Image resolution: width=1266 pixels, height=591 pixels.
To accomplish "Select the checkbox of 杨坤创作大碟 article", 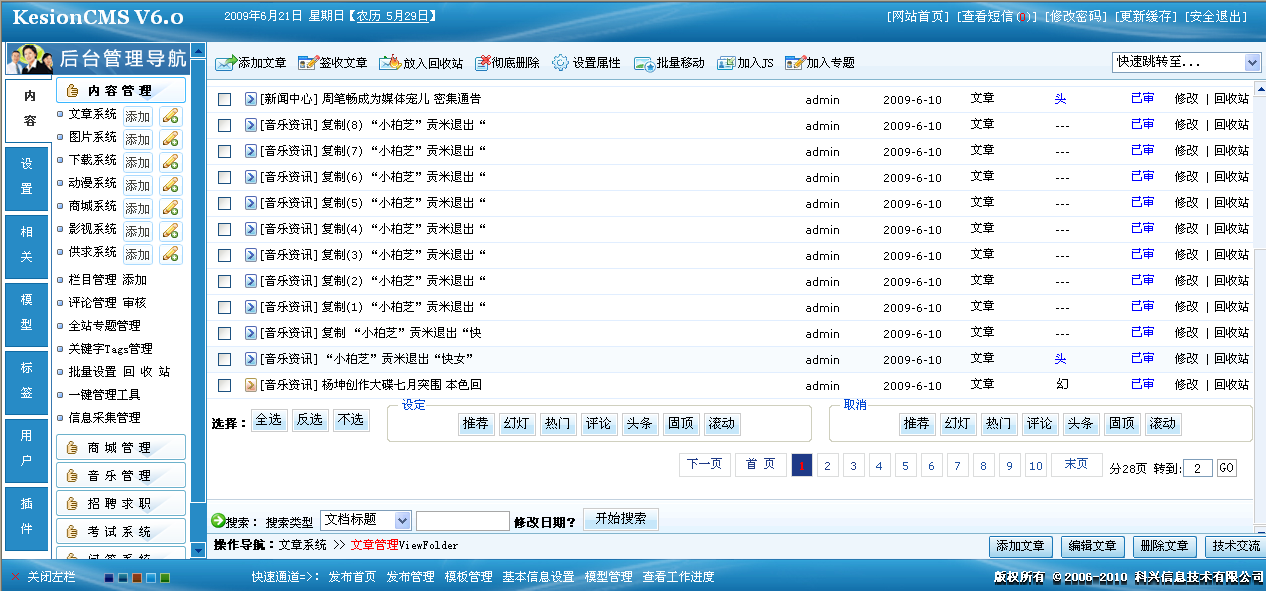I will (x=225, y=384).
